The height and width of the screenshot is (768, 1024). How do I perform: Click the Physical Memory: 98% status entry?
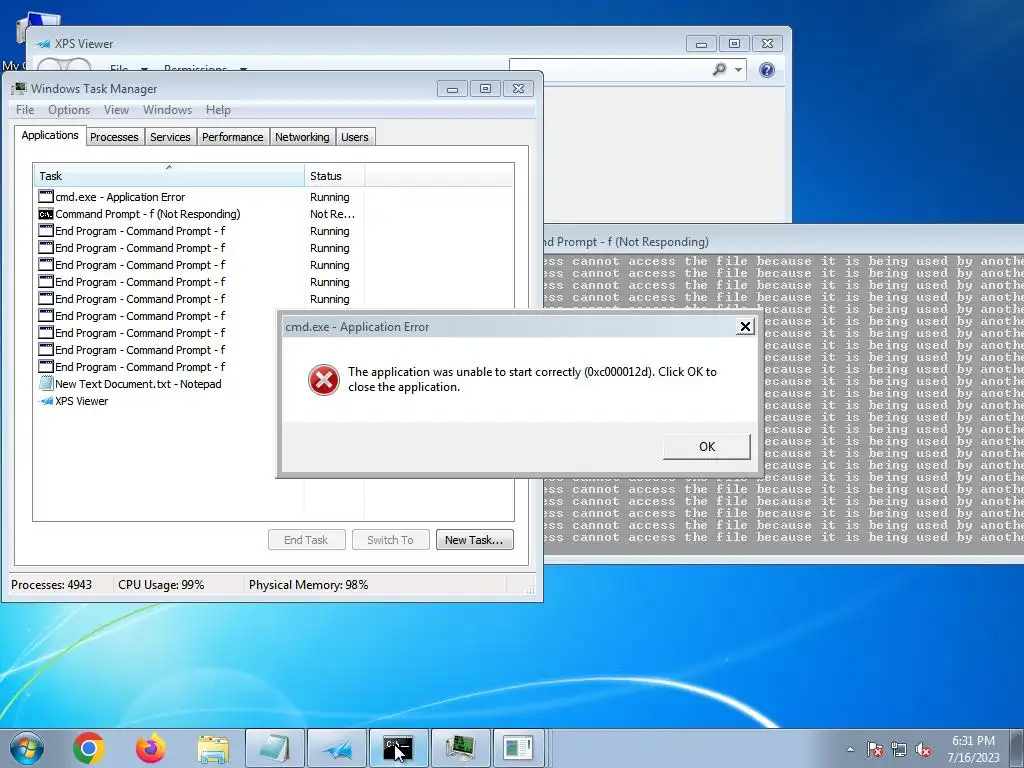(x=308, y=585)
